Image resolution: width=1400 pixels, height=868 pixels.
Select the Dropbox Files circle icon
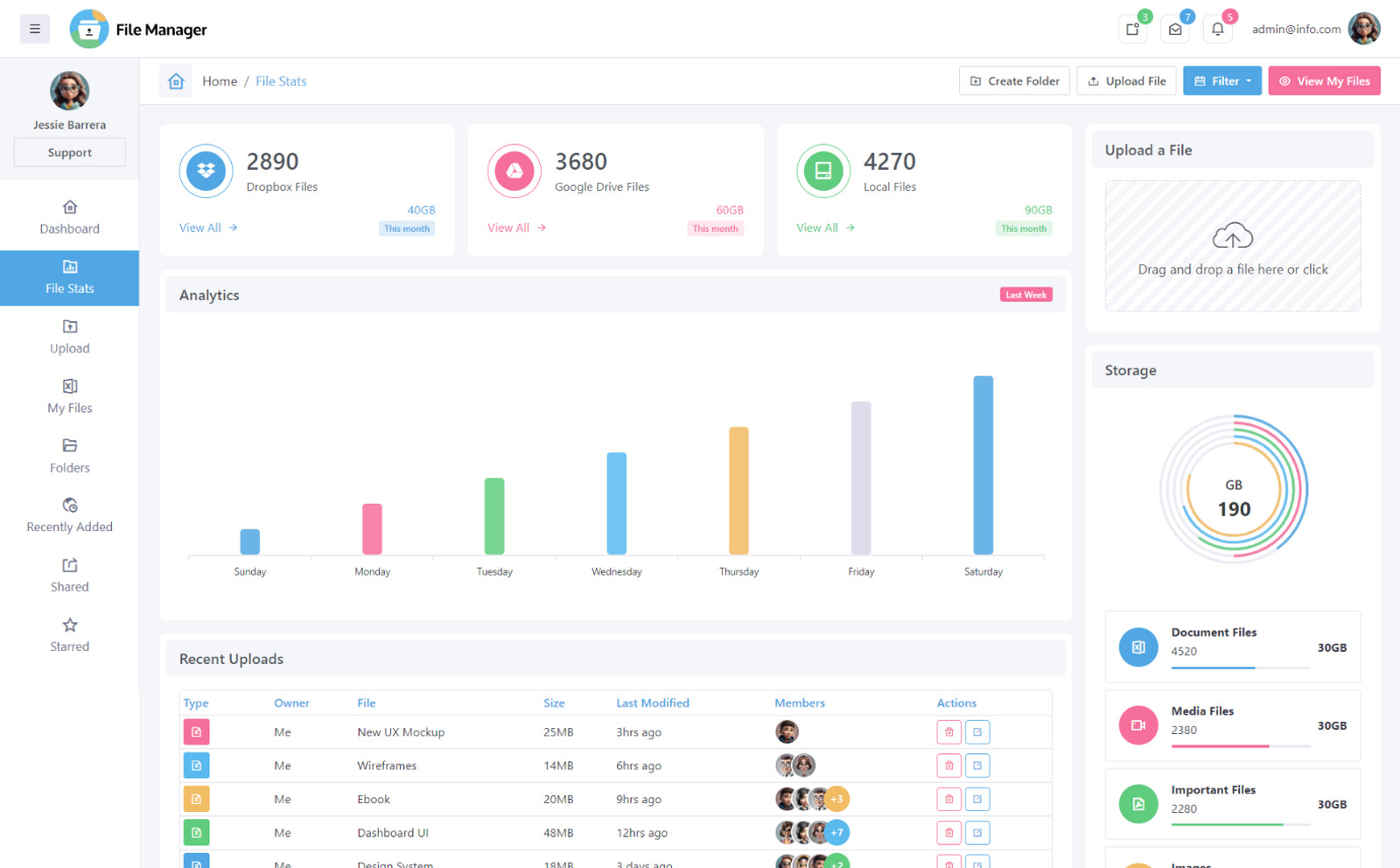(x=206, y=171)
